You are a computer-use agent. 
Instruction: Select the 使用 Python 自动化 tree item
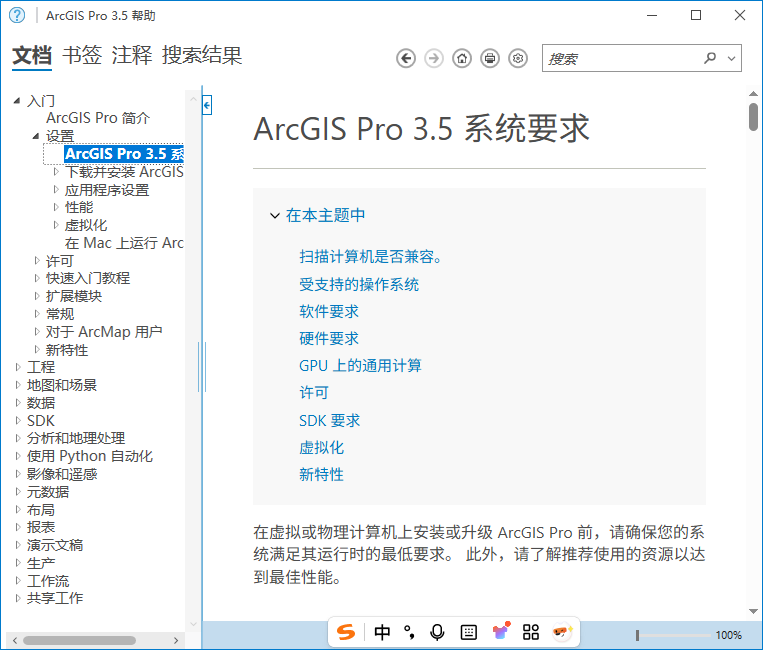point(90,456)
